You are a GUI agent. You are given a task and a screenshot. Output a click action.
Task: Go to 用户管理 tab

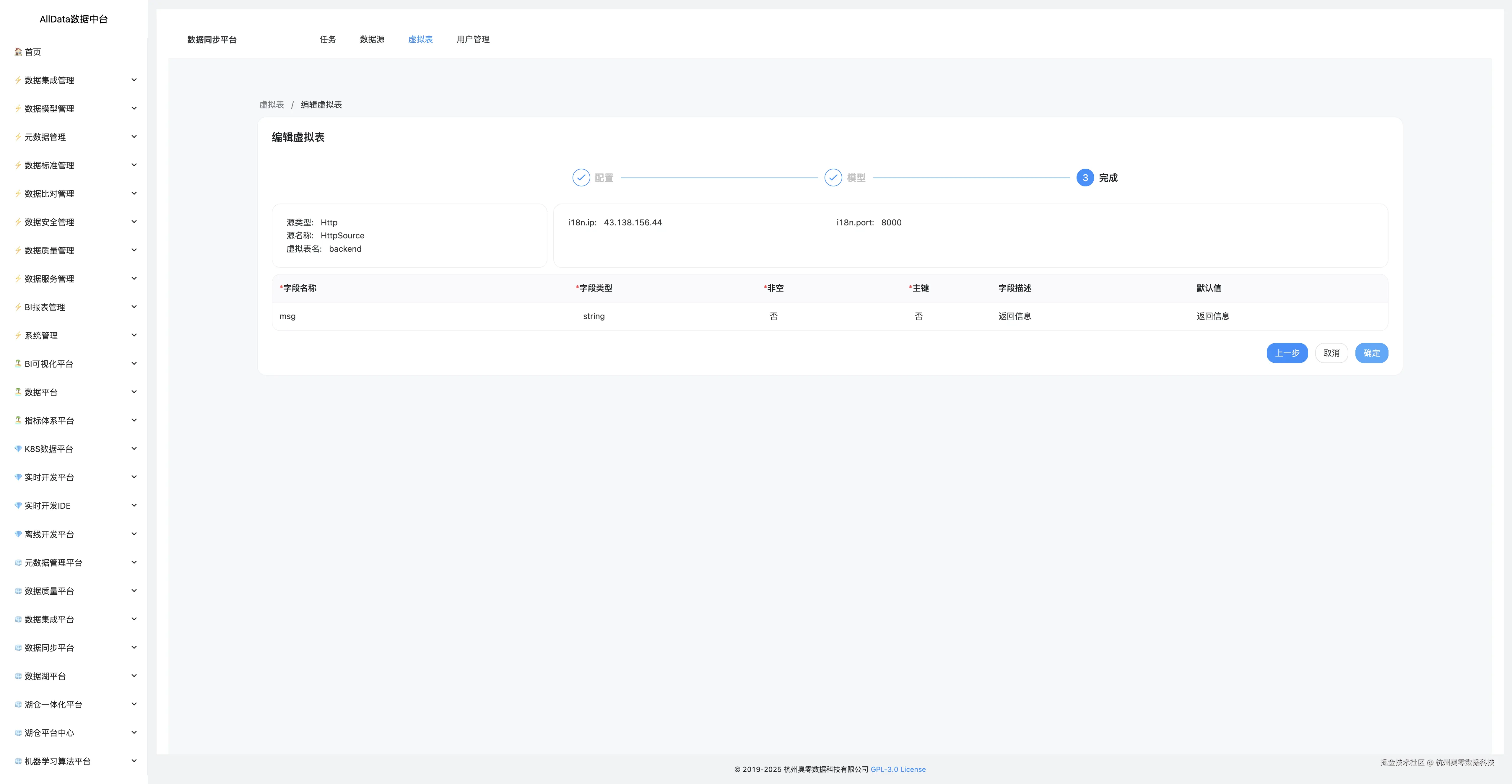click(x=472, y=39)
